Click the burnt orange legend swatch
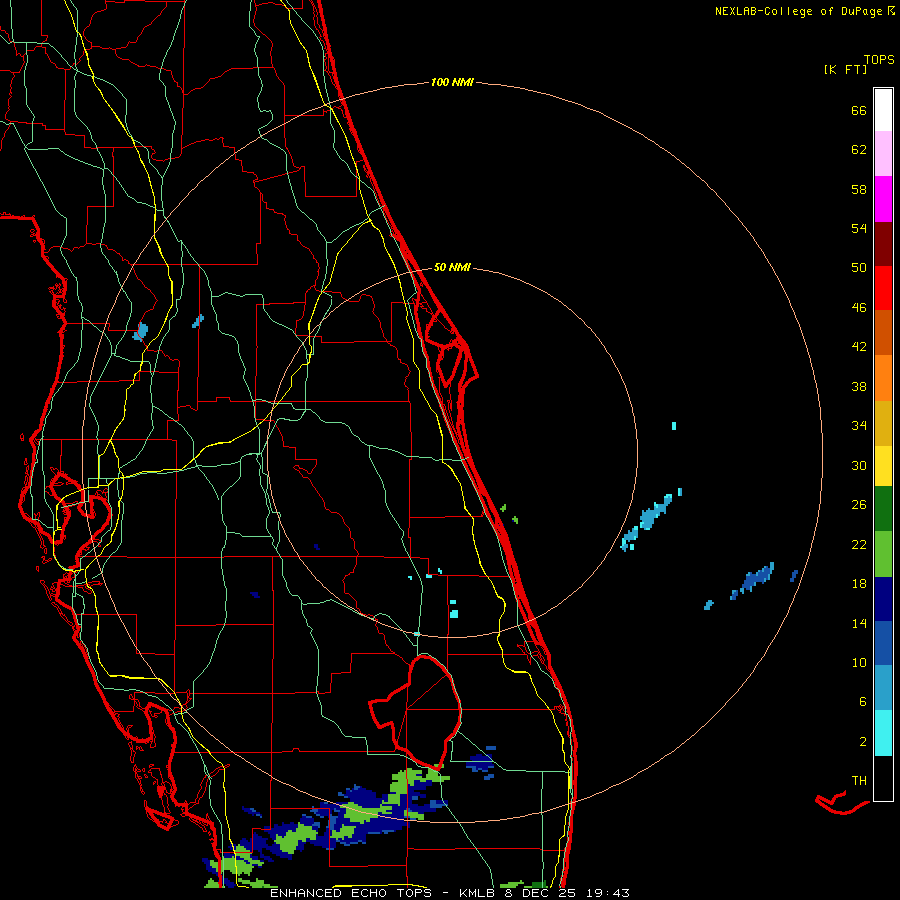Image resolution: width=900 pixels, height=900 pixels. (x=883, y=332)
